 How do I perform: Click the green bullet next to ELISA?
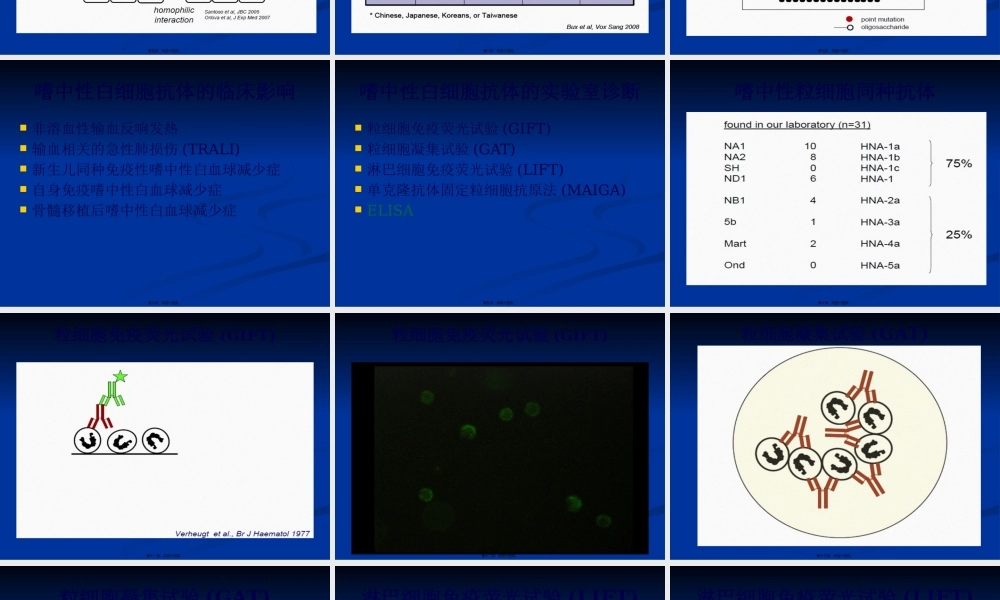[x=358, y=210]
